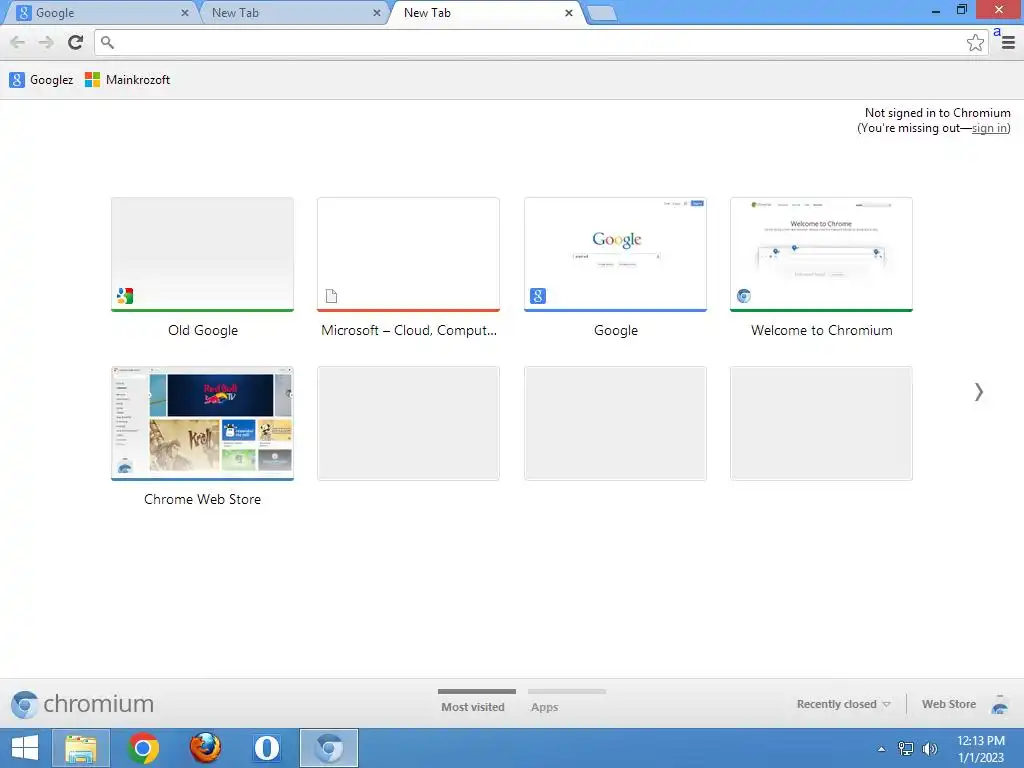The height and width of the screenshot is (768, 1024).
Task: Open the Googlez bookmark
Action: coord(41,80)
